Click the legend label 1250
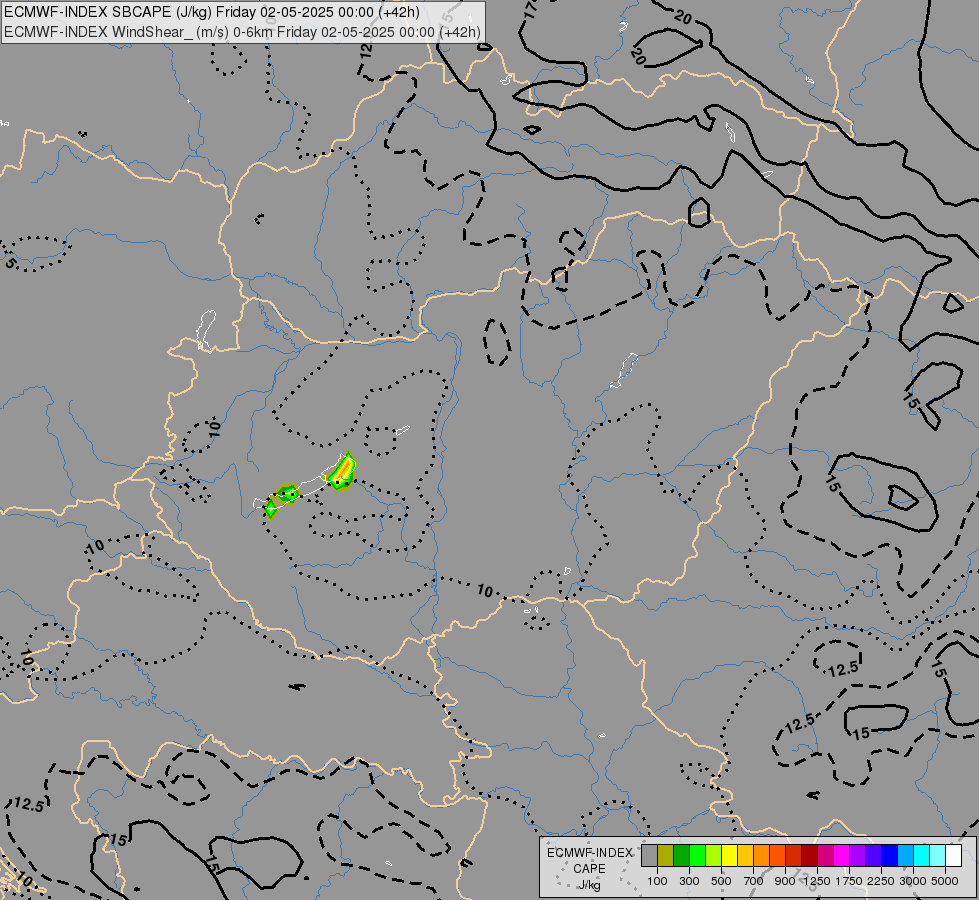The height and width of the screenshot is (900, 979). (x=817, y=881)
